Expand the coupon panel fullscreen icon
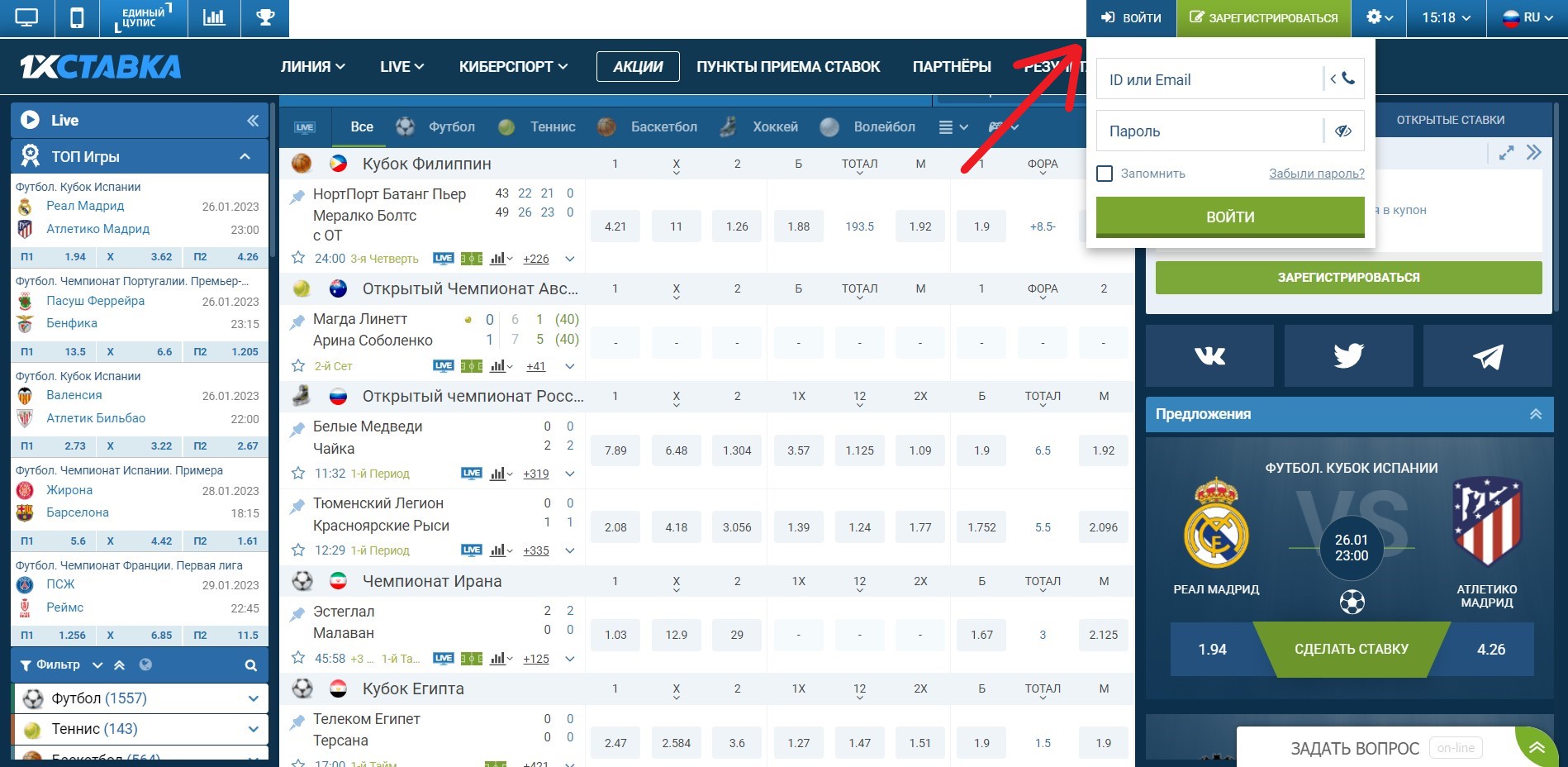The width and height of the screenshot is (1568, 767). (x=1506, y=153)
